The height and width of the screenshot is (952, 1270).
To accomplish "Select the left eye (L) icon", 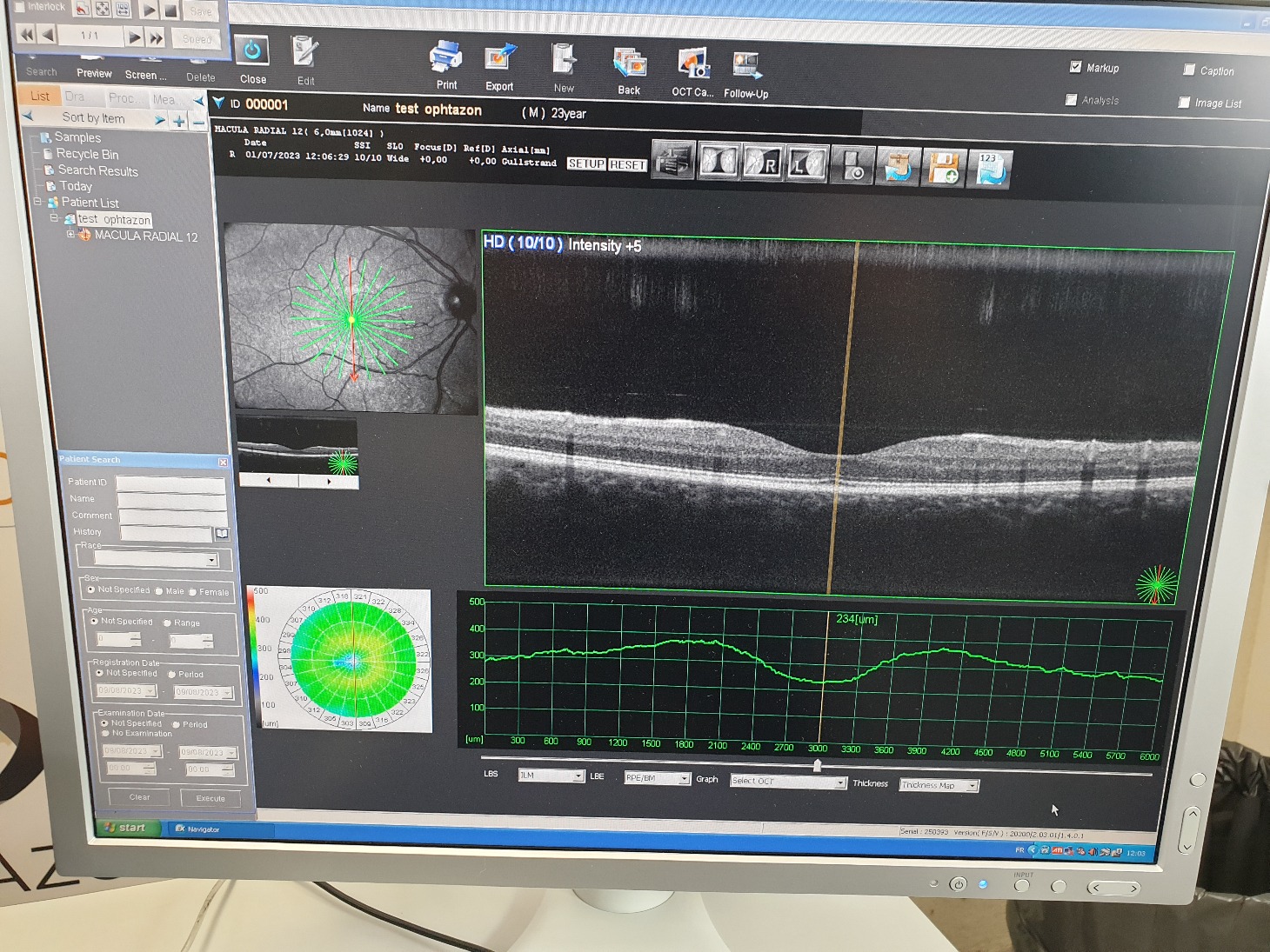I will tap(806, 163).
